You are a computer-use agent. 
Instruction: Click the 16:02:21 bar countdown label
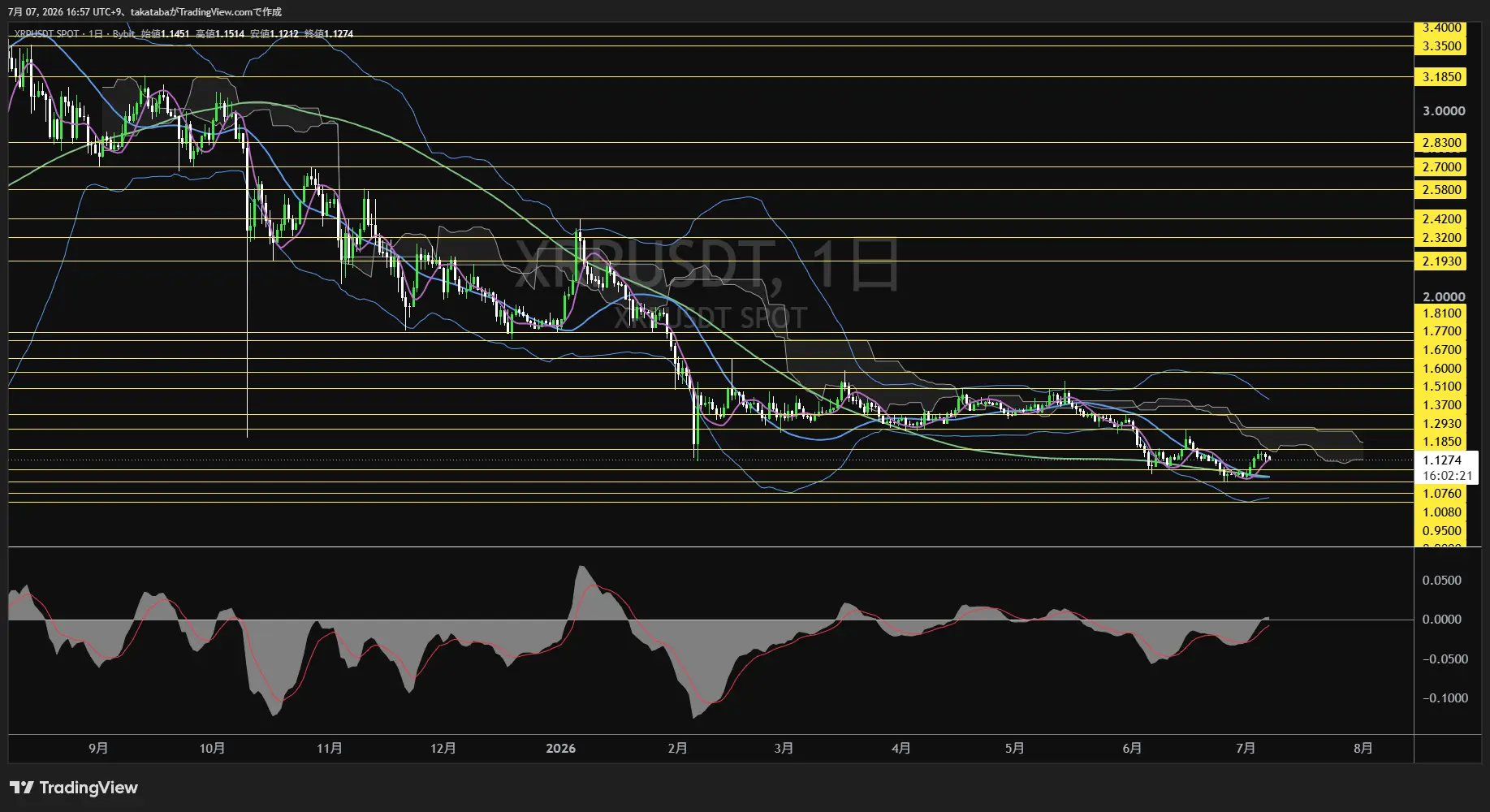[1447, 476]
